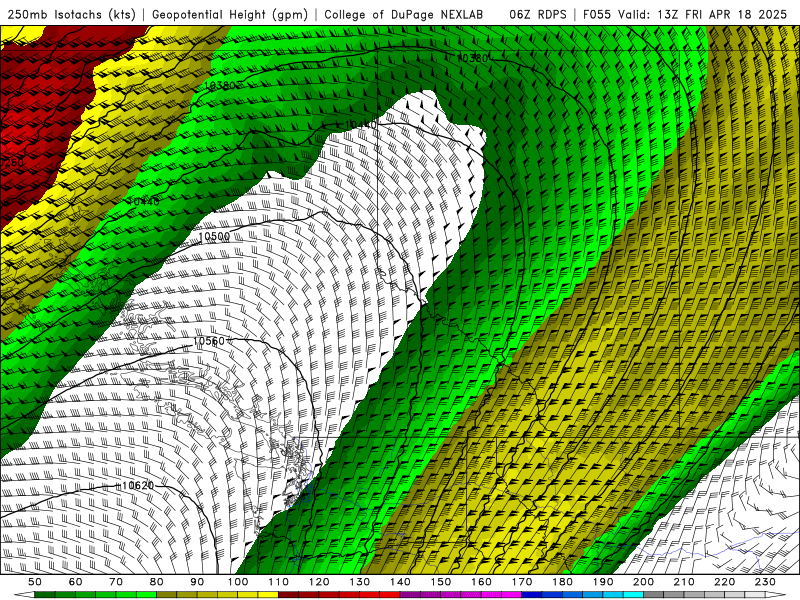This screenshot has height=600, width=800.
Task: Click the 150 value on color scale
Action: (x=440, y=582)
